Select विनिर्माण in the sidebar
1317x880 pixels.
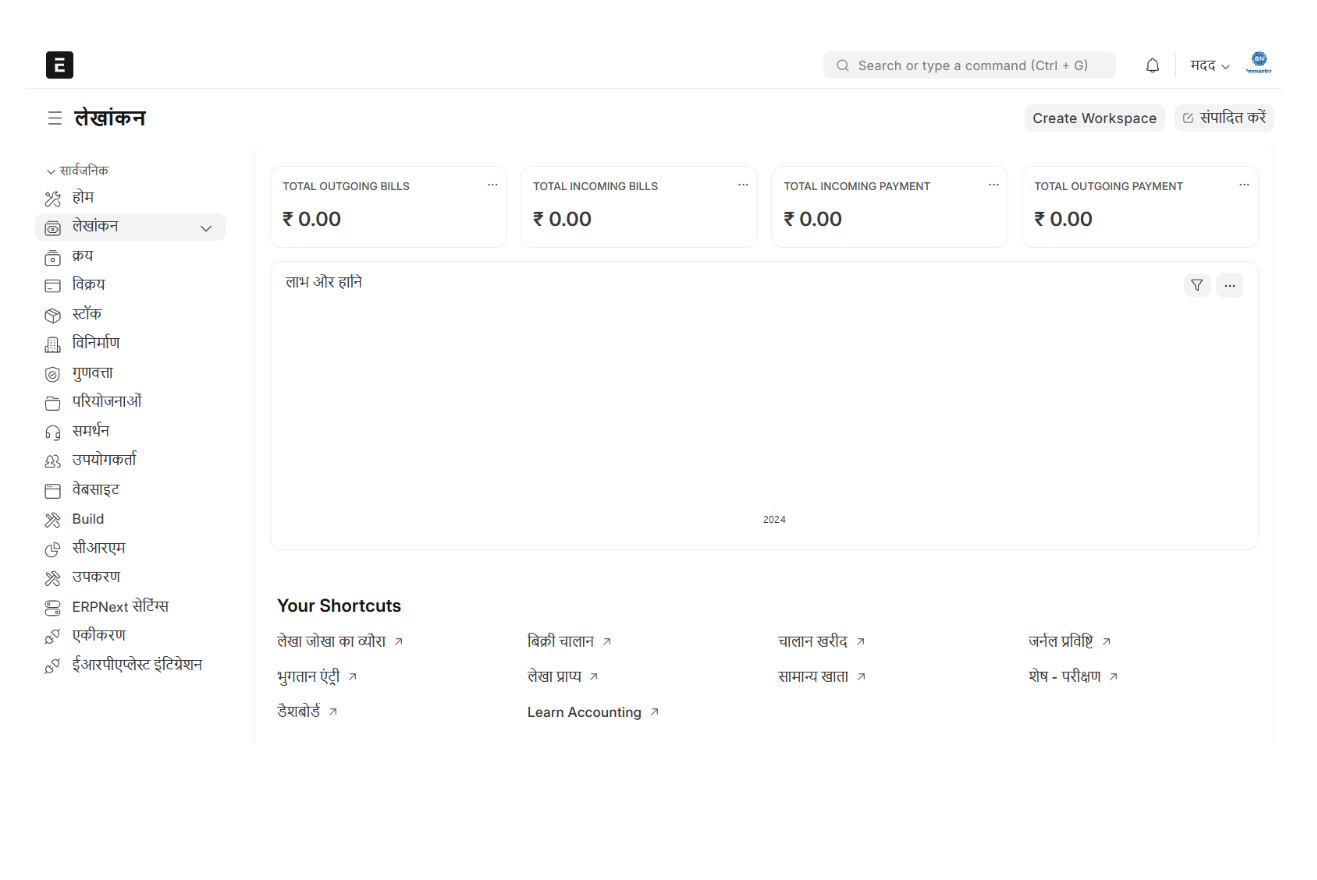coord(96,343)
